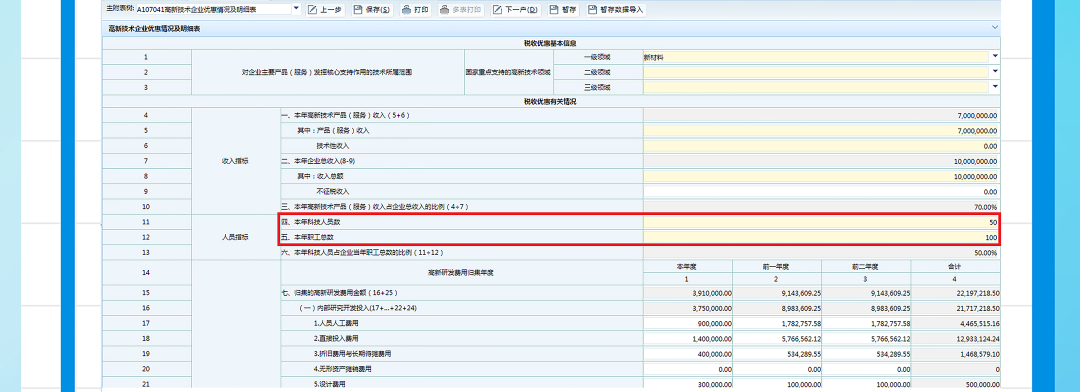The height and width of the screenshot is (392, 1080).
Task: Click the 一、本年高新技术产品(服务)收入 label
Action: point(345,116)
